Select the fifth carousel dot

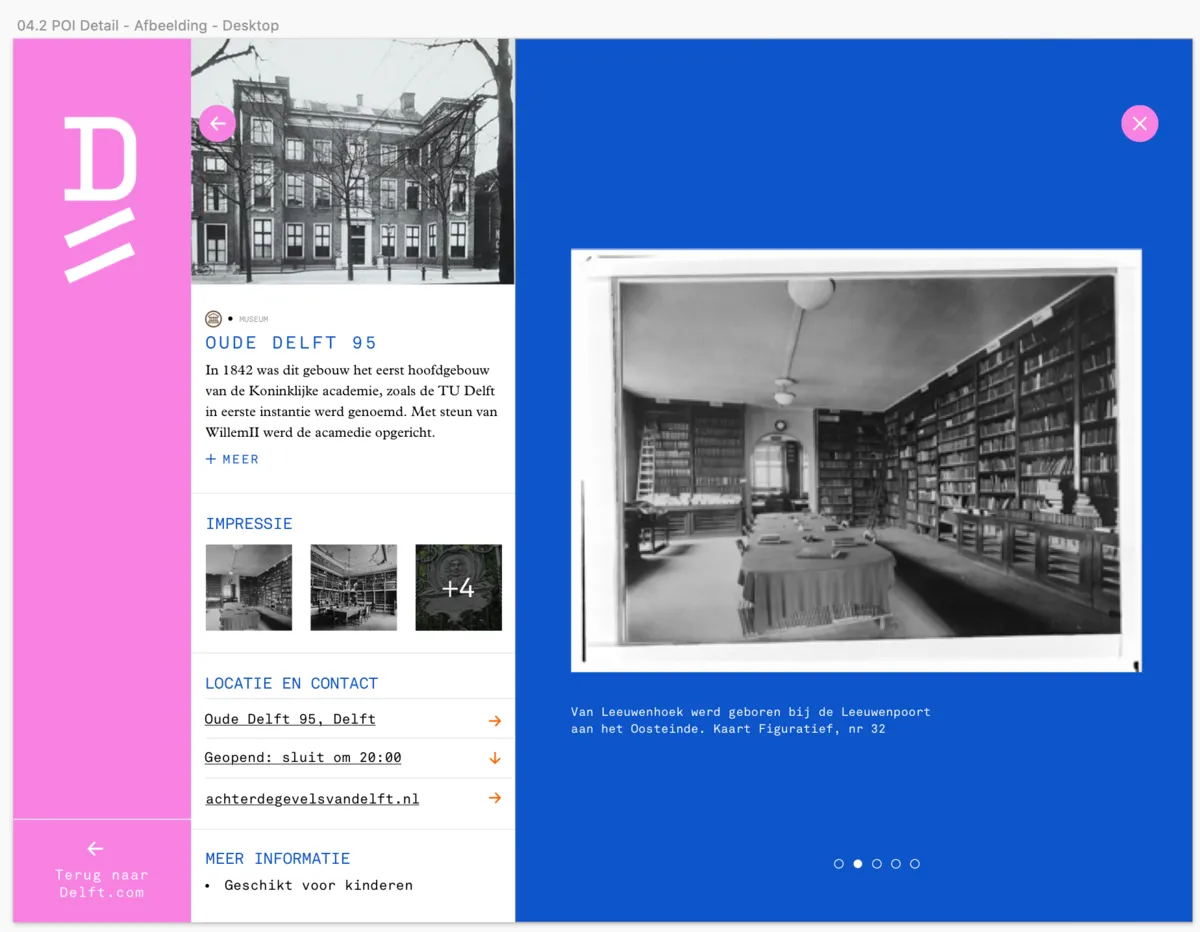(x=915, y=864)
